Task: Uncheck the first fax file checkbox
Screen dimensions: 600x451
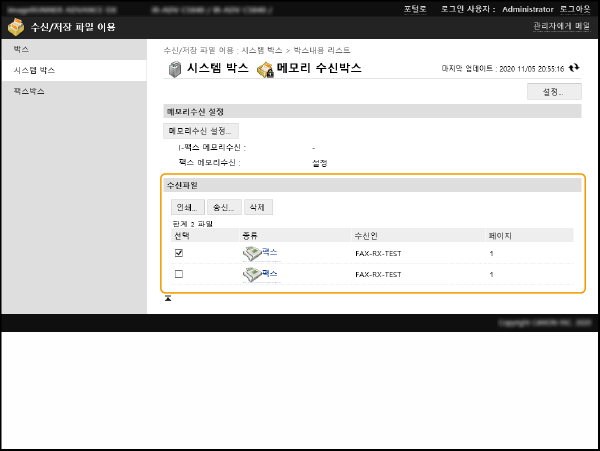Action: click(x=179, y=253)
